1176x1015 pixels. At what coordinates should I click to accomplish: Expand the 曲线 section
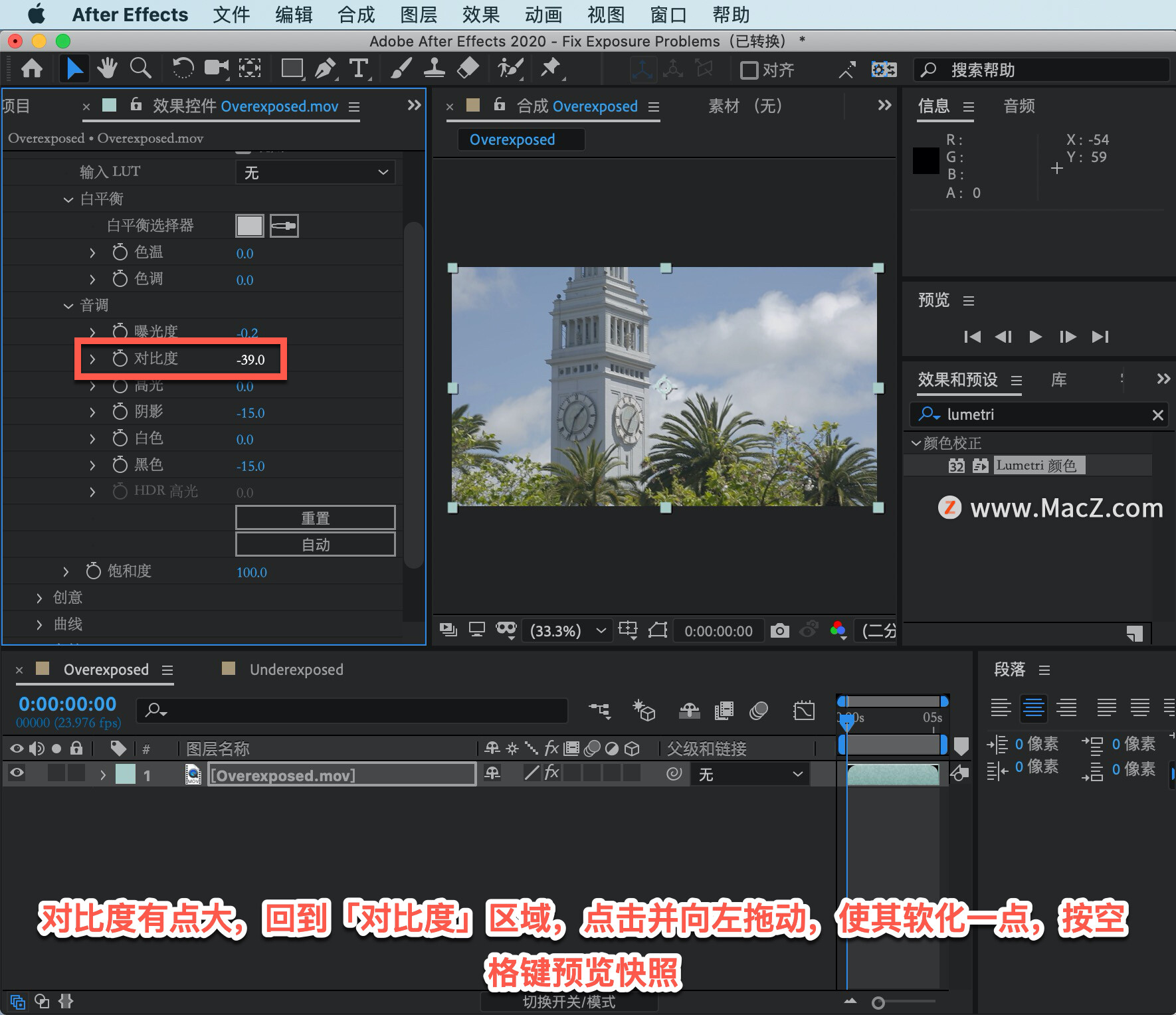[40, 624]
